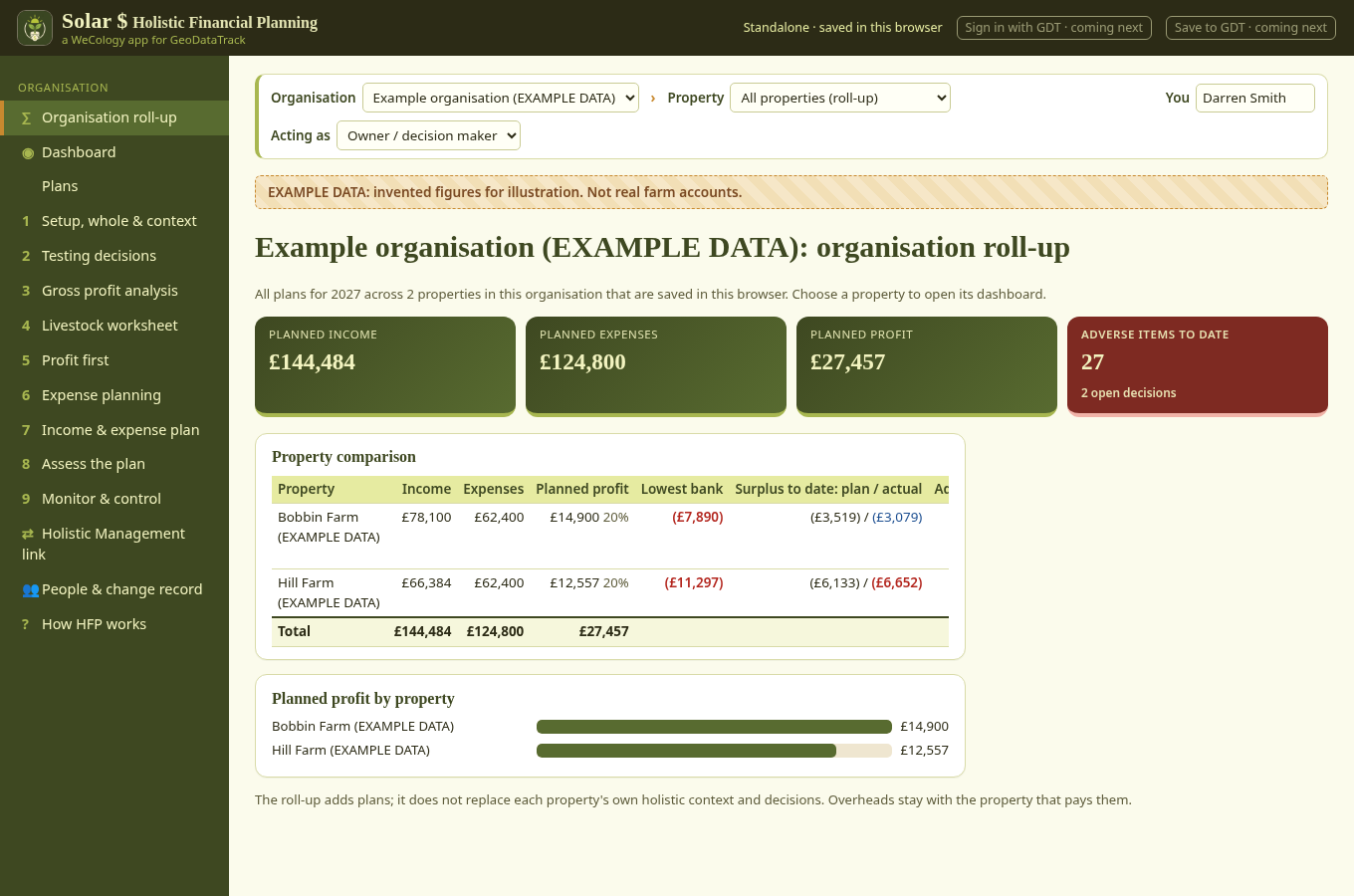Open the Property dropdown showing All properties
Image resolution: width=1354 pixels, height=896 pixels.
840,98
